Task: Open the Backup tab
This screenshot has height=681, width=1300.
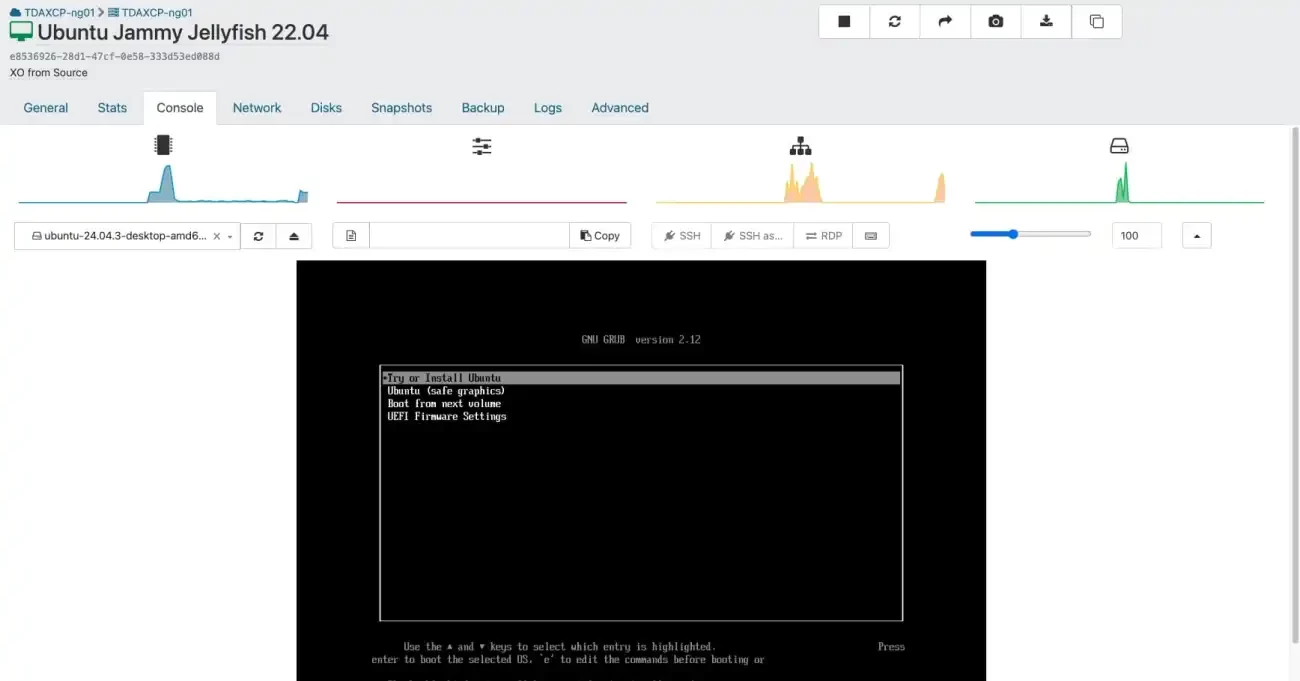Action: [x=483, y=108]
